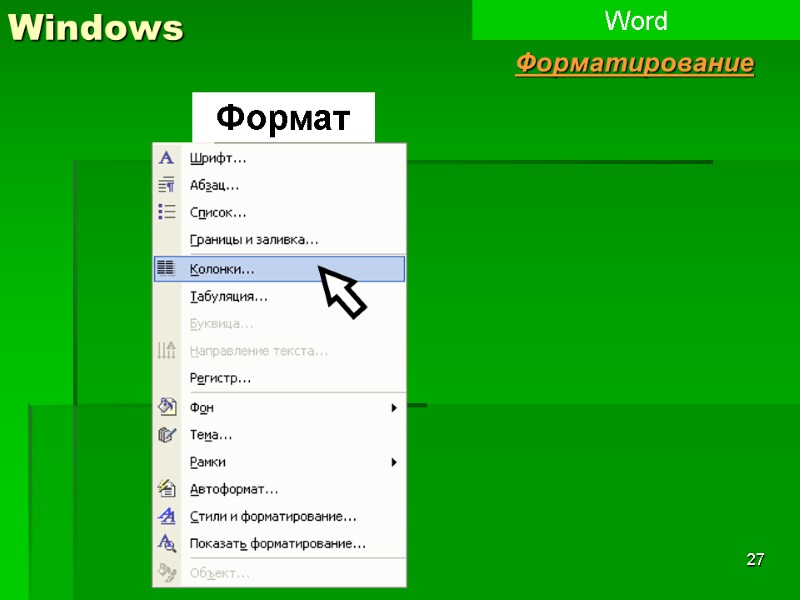Select the Список… menu item
The width and height of the screenshot is (800, 600).
coord(280,212)
